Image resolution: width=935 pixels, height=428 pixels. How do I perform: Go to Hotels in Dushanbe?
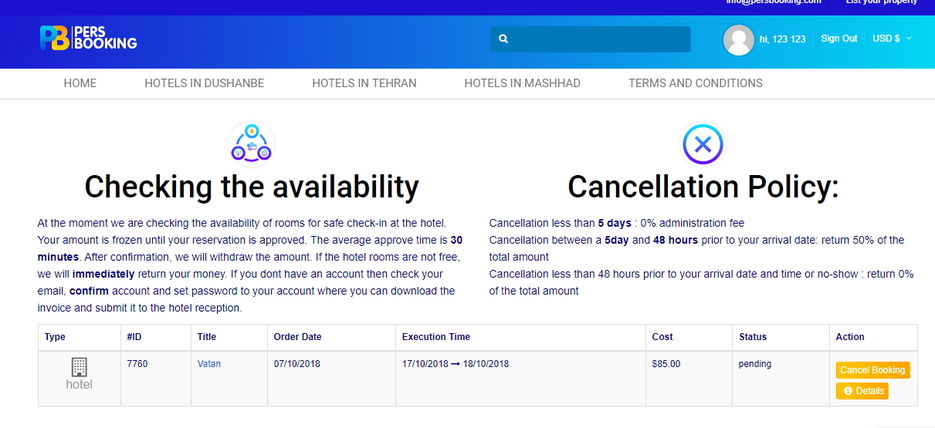click(204, 83)
